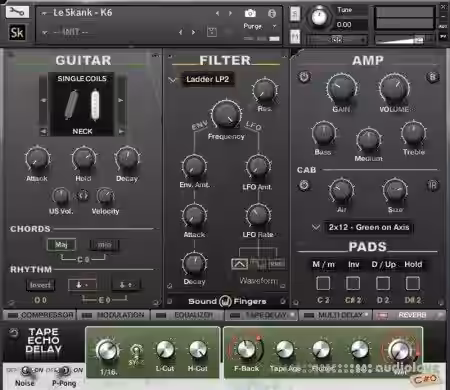Click the Guitar Hold knob
The image size is (450, 390).
pos(84,158)
